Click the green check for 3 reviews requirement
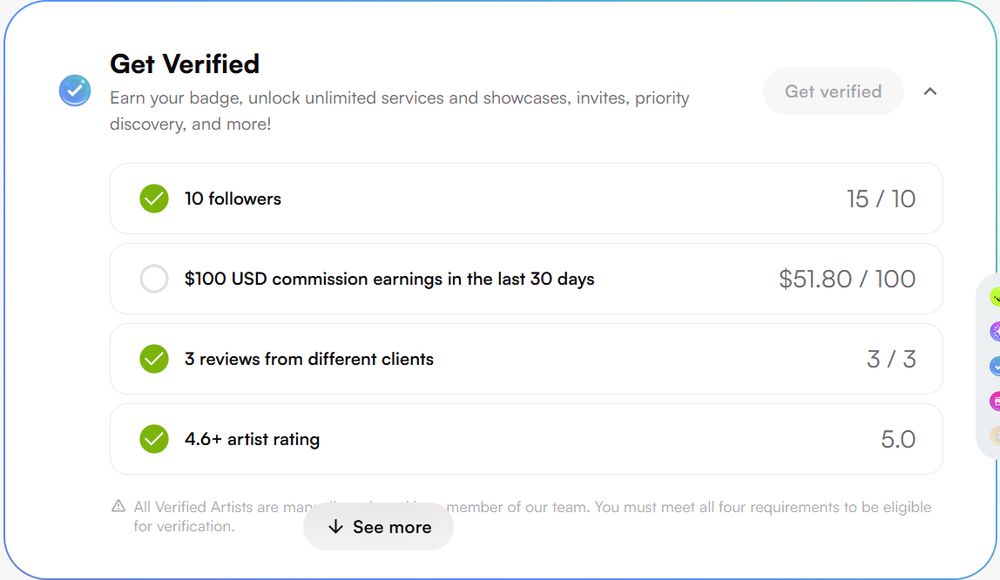 154,359
